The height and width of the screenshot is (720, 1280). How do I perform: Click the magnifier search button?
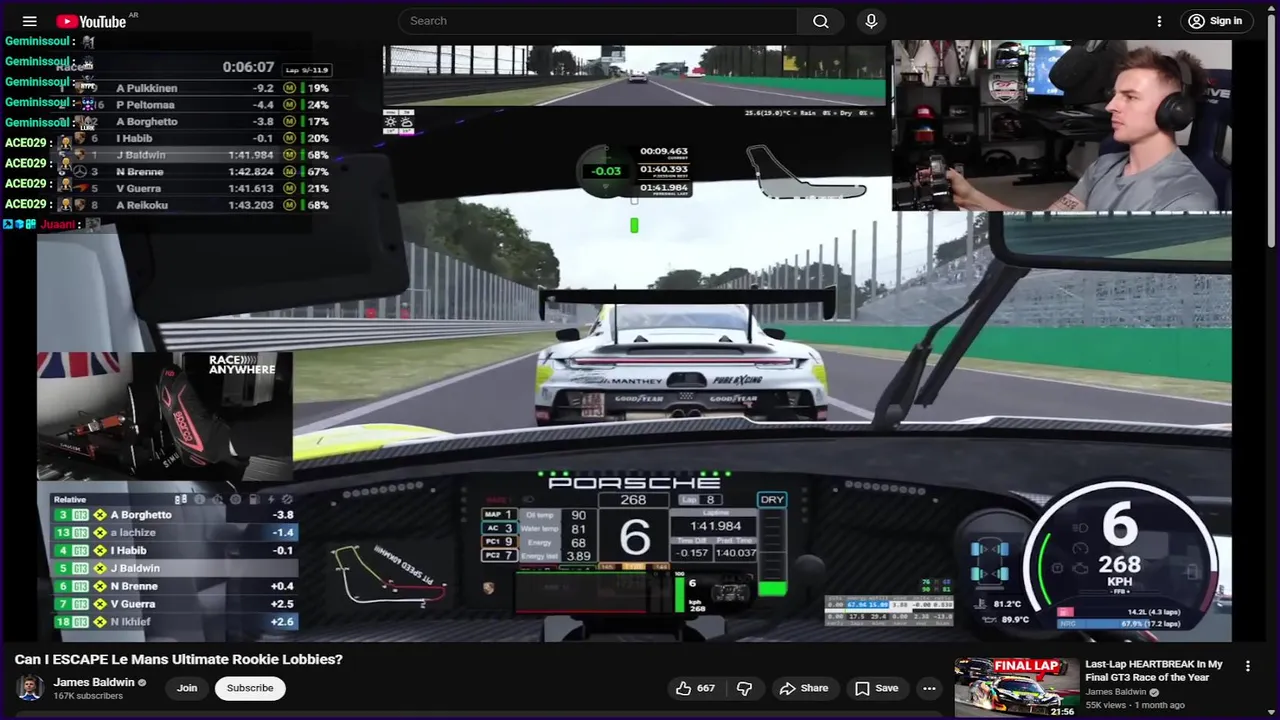(x=821, y=21)
